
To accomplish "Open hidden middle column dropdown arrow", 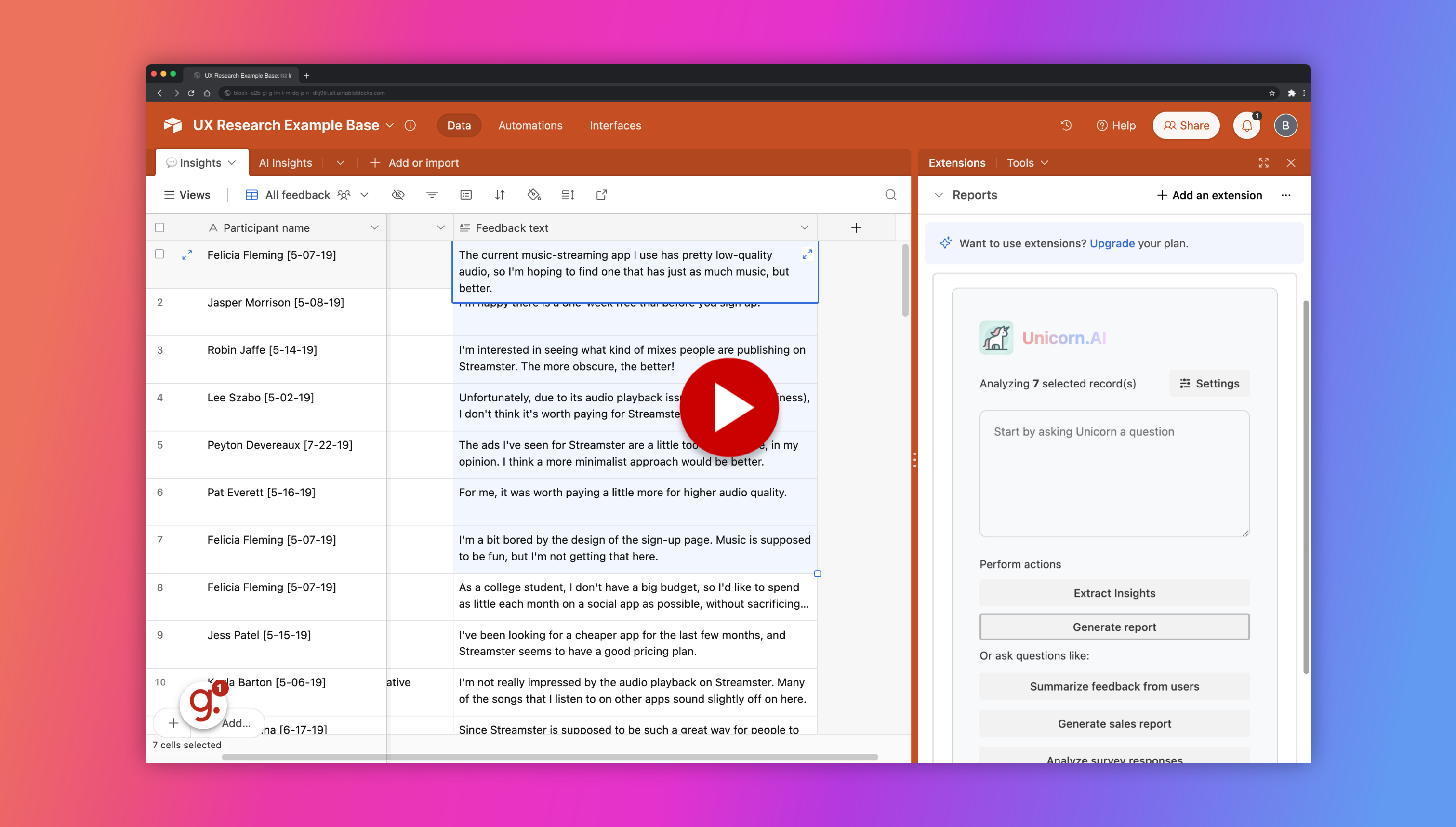I will point(440,228).
